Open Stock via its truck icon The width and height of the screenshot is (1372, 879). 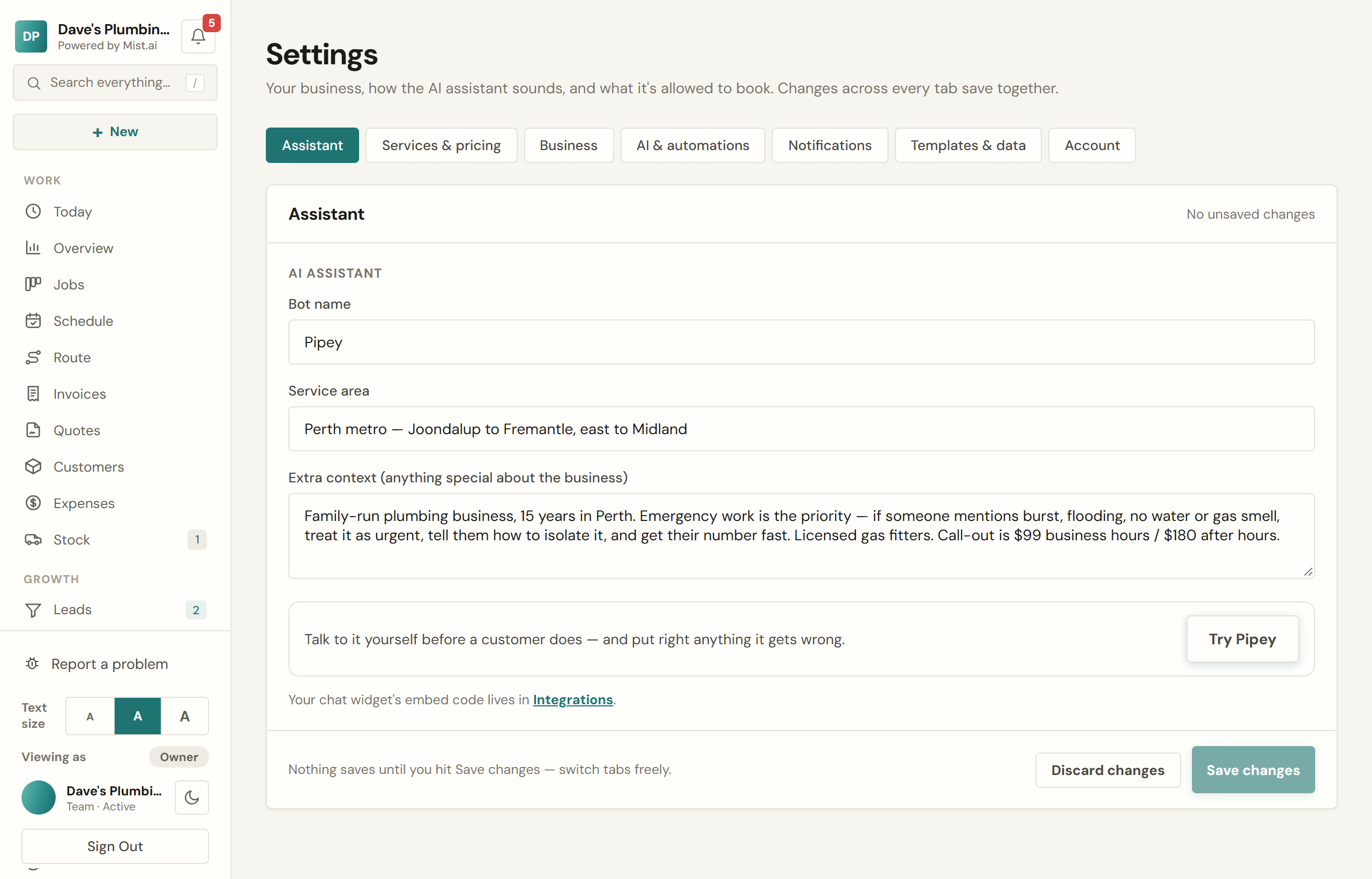click(x=33, y=539)
